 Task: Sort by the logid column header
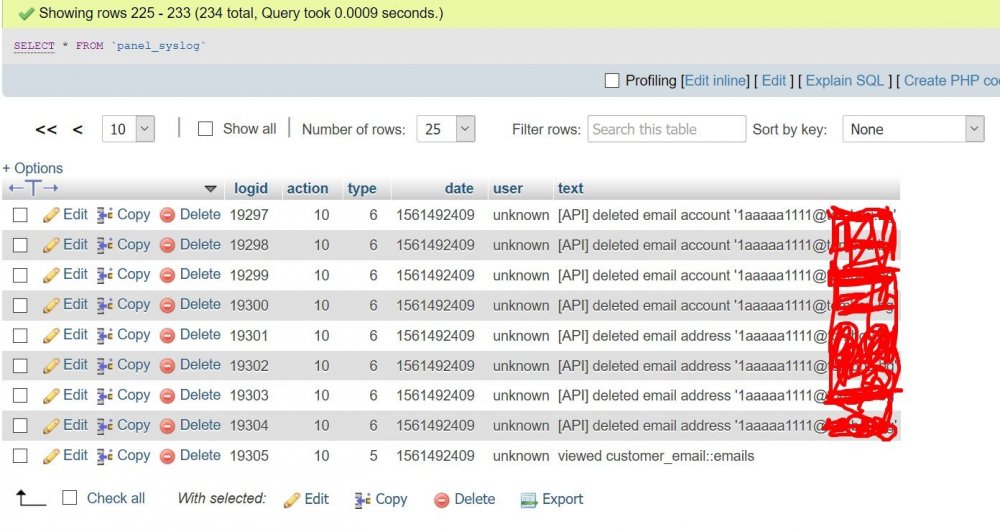tap(251, 188)
